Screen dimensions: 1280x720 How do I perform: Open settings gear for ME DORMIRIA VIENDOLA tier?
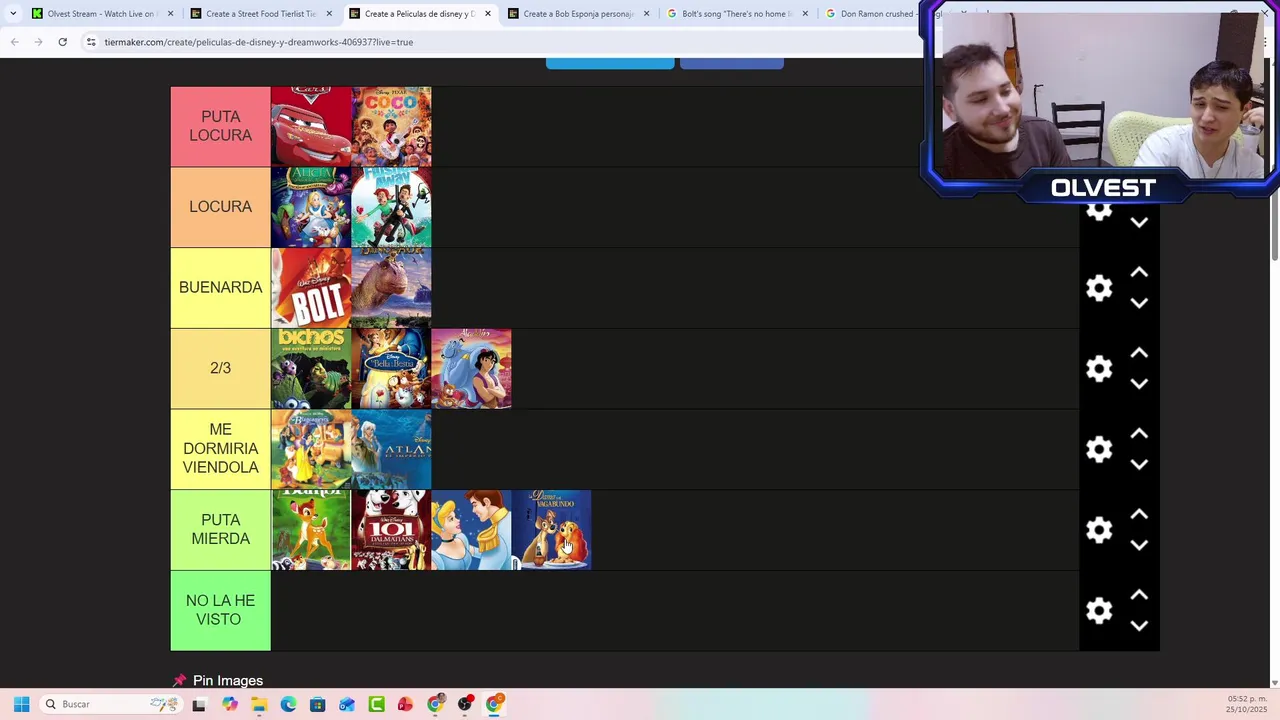click(x=1099, y=449)
